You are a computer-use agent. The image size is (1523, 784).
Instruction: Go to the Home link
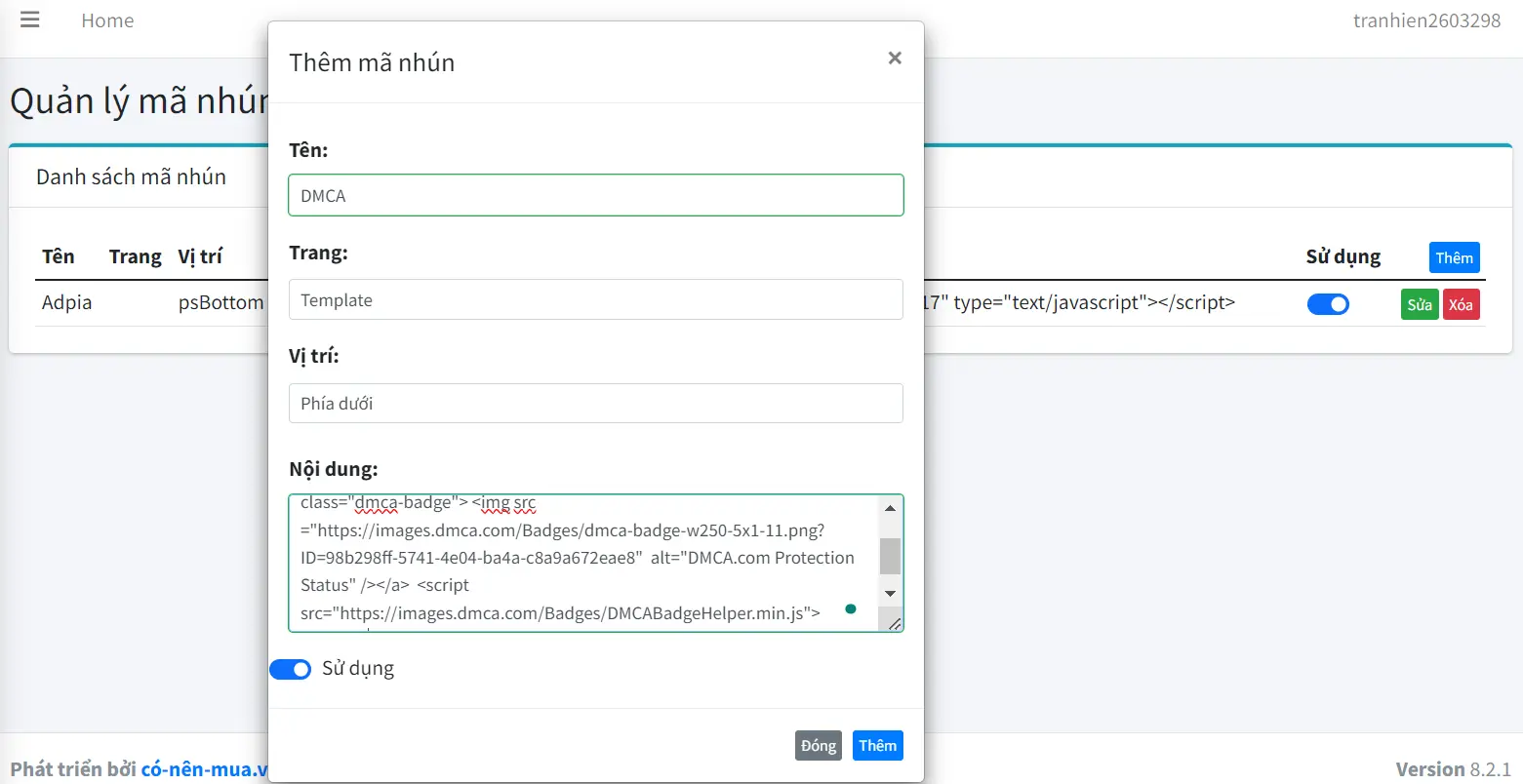(x=107, y=20)
